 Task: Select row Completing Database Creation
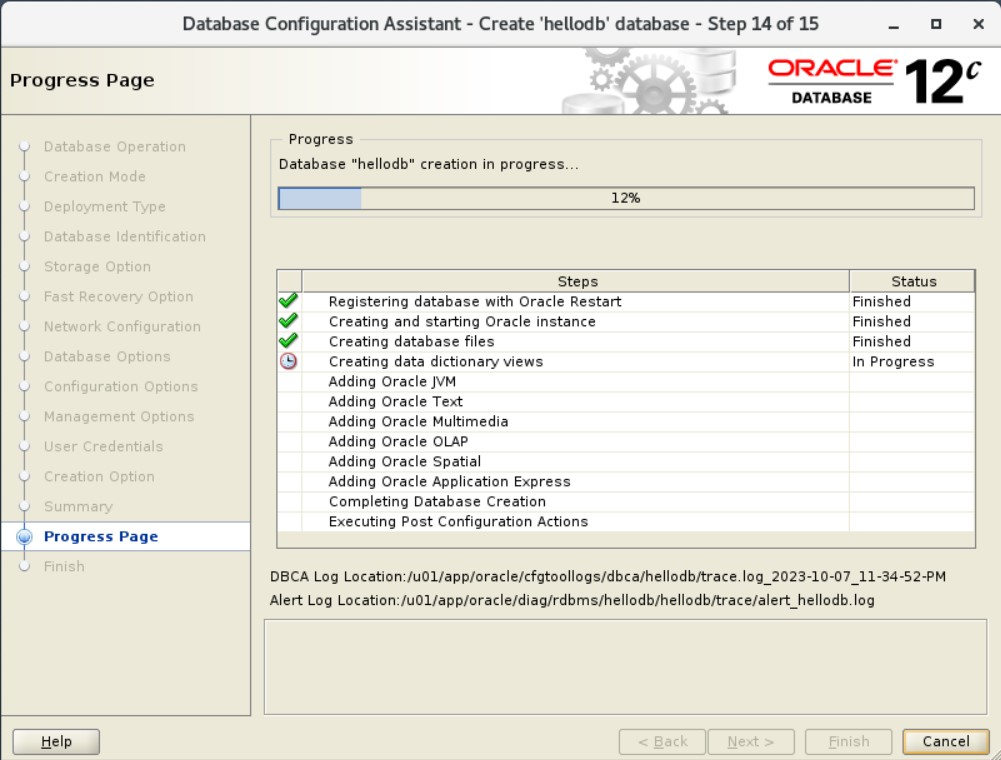(626, 501)
